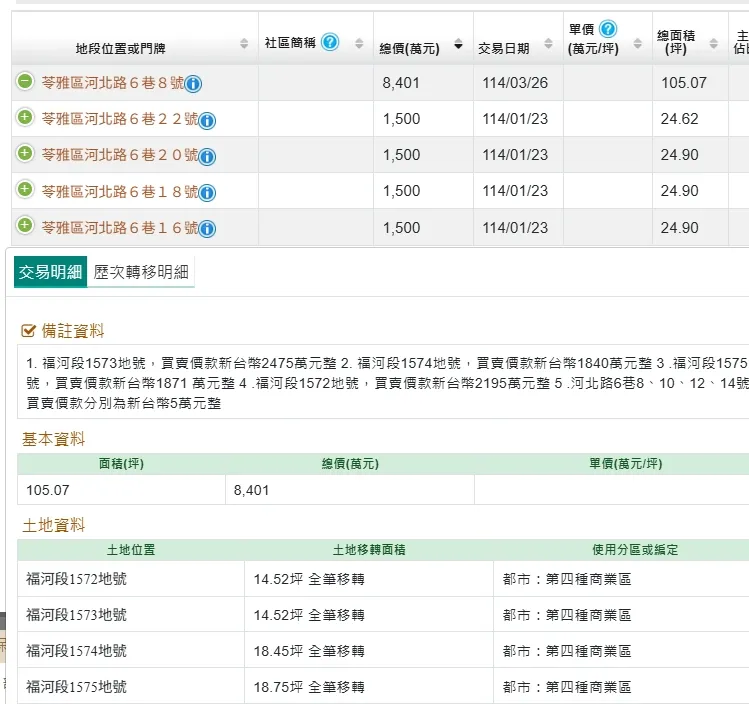Viewport: 749px width, 704px height.
Task: Toggle the 備註資料 checkbox
Action: 28,331
